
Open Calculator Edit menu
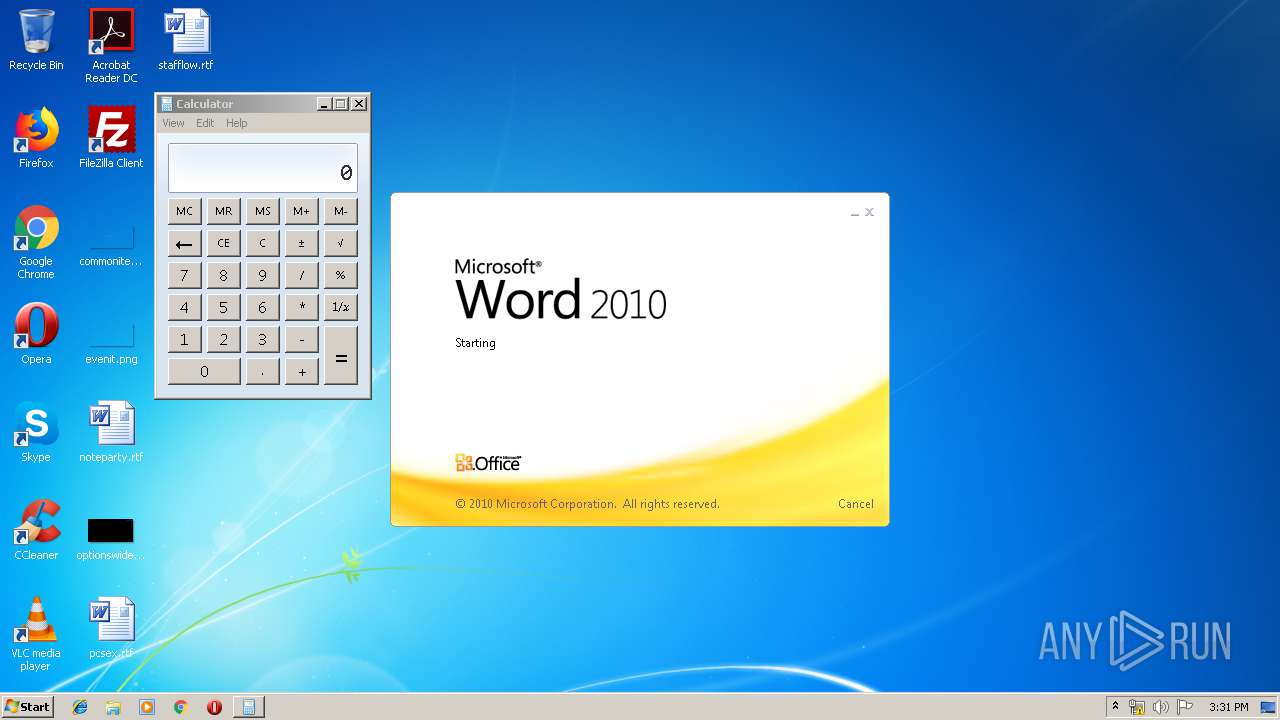tap(205, 123)
